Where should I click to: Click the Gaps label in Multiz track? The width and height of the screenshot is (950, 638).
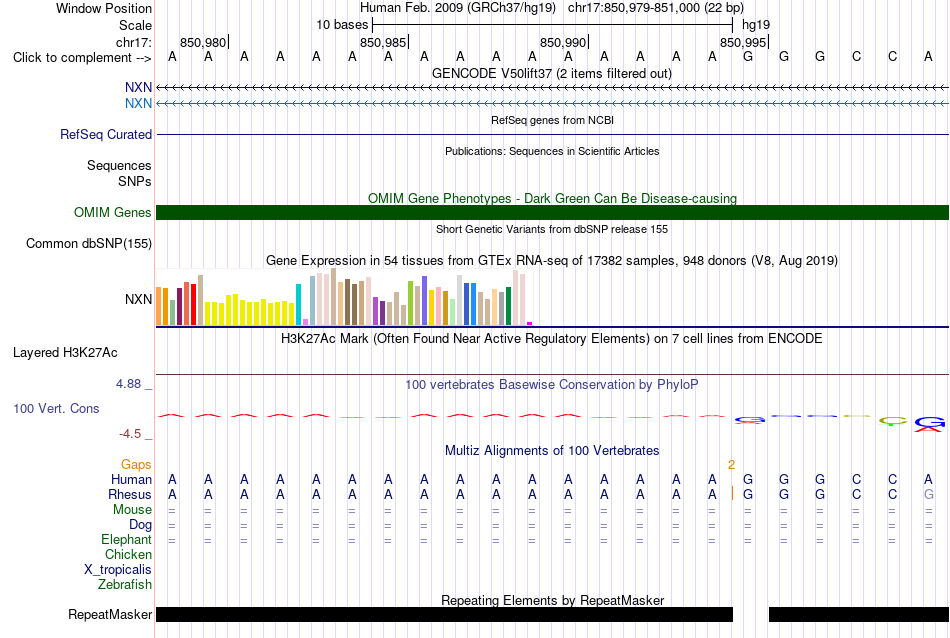click(136, 464)
